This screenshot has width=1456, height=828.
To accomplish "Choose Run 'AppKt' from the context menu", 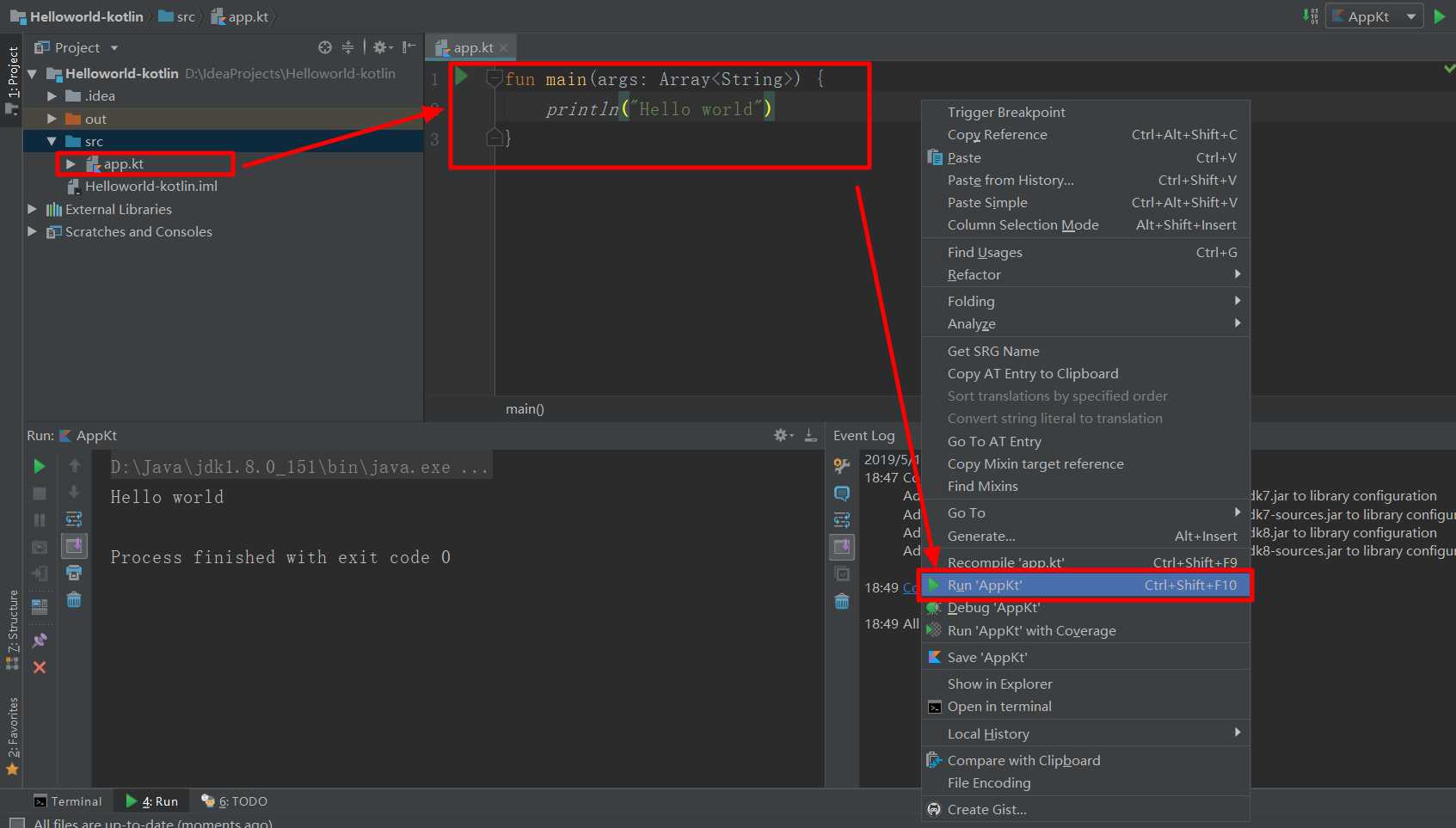I will tap(1085, 586).
